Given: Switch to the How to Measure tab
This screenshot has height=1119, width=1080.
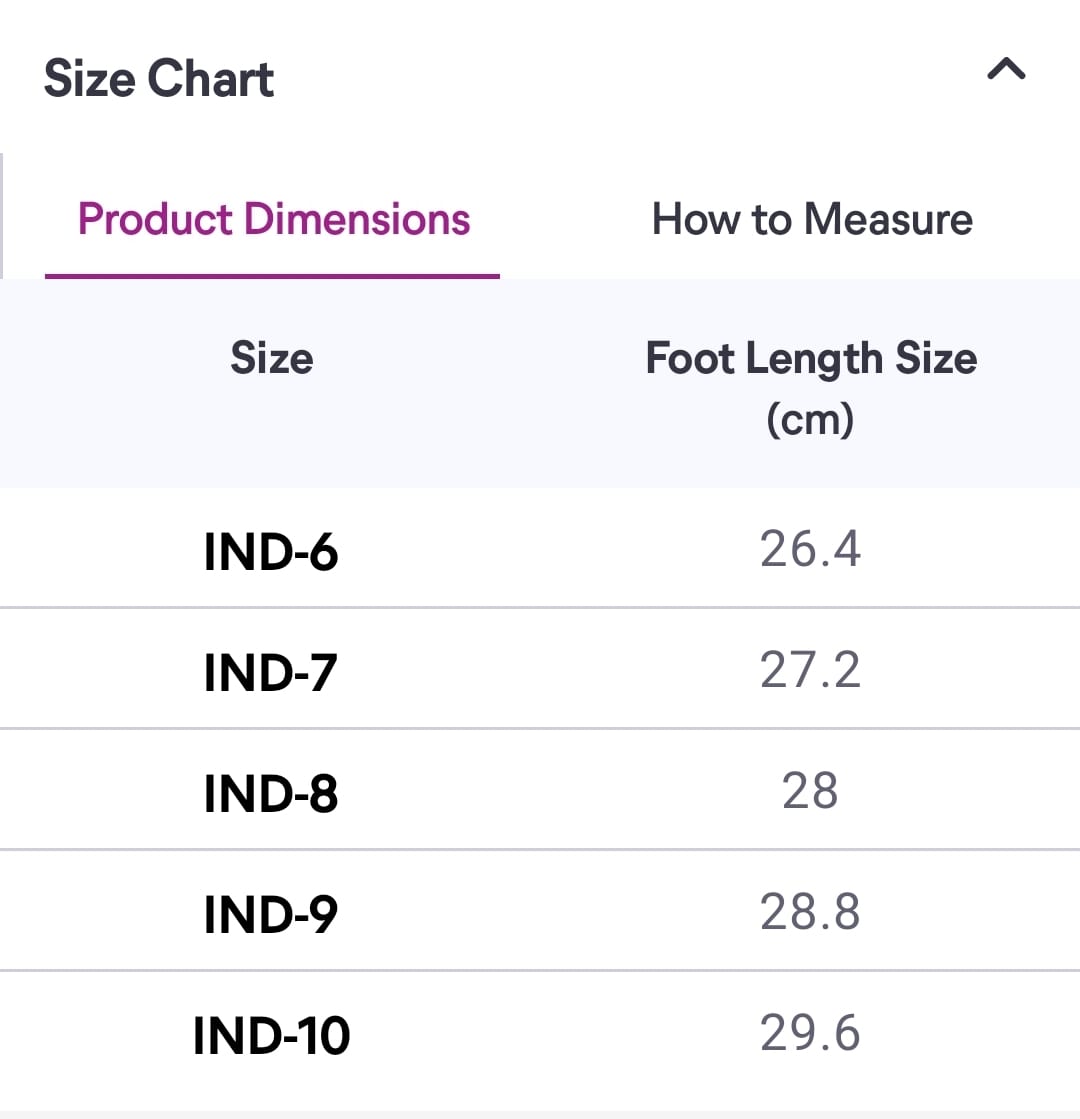Looking at the screenshot, I should (812, 219).
